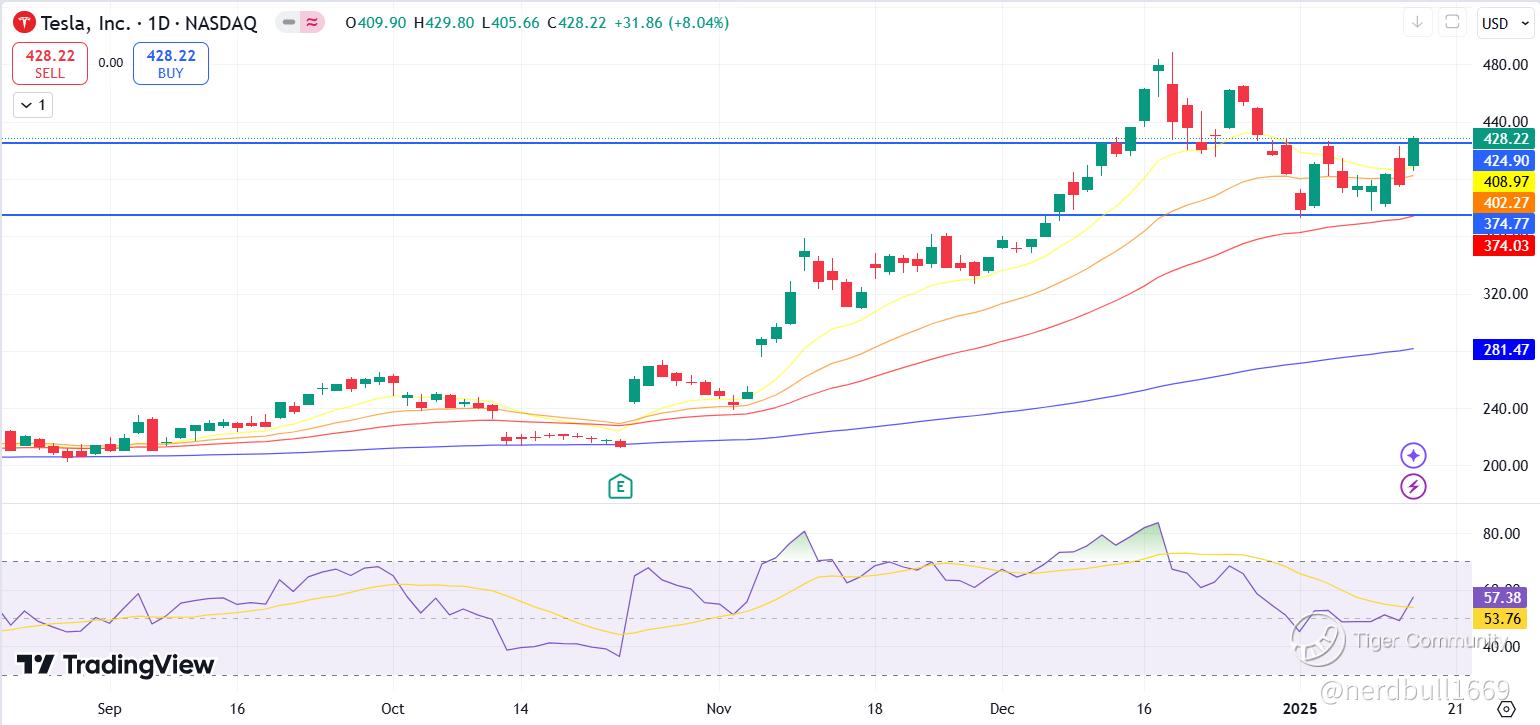Click the Tesla logo icon
The image size is (1540, 725).
(x=25, y=22)
